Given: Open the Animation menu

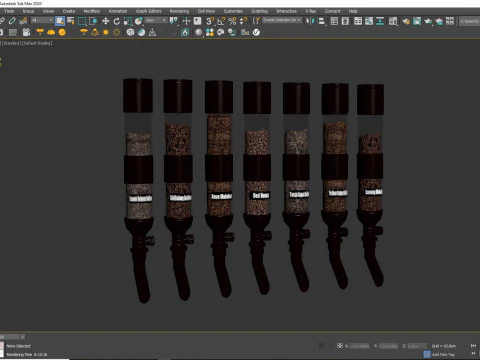Looking at the screenshot, I should click(118, 11).
